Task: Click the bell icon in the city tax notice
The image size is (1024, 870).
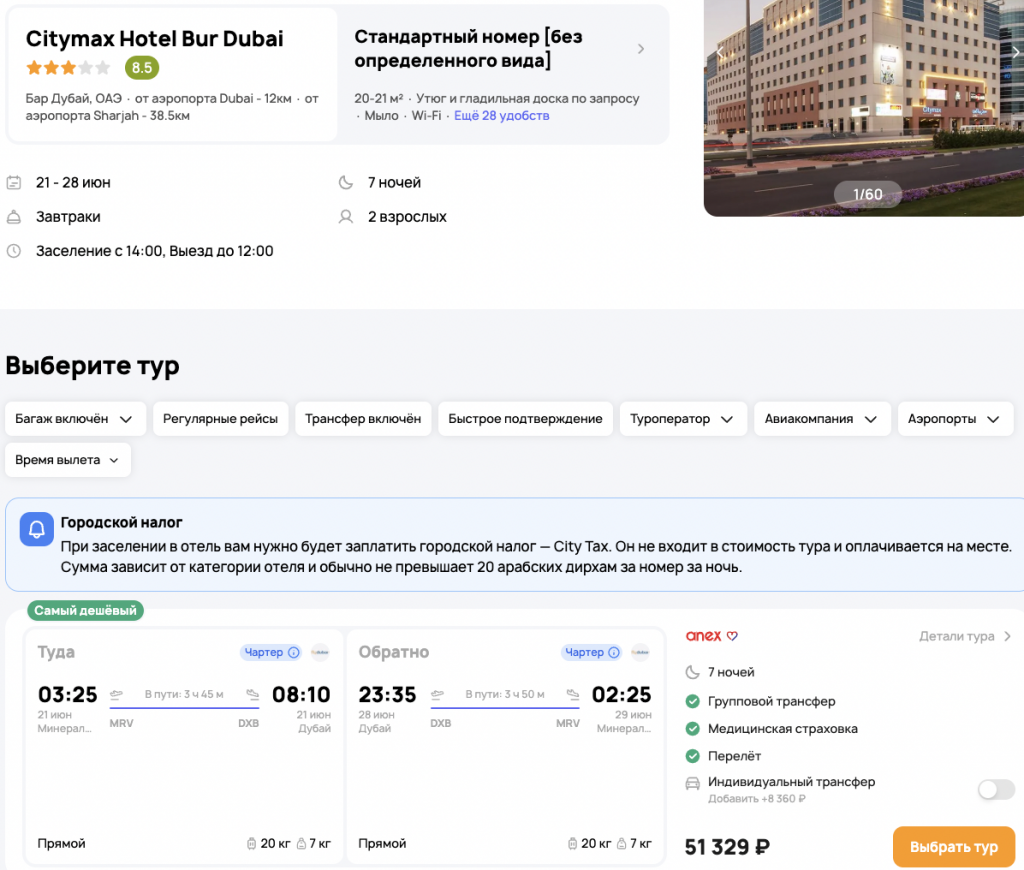Action: pos(37,529)
